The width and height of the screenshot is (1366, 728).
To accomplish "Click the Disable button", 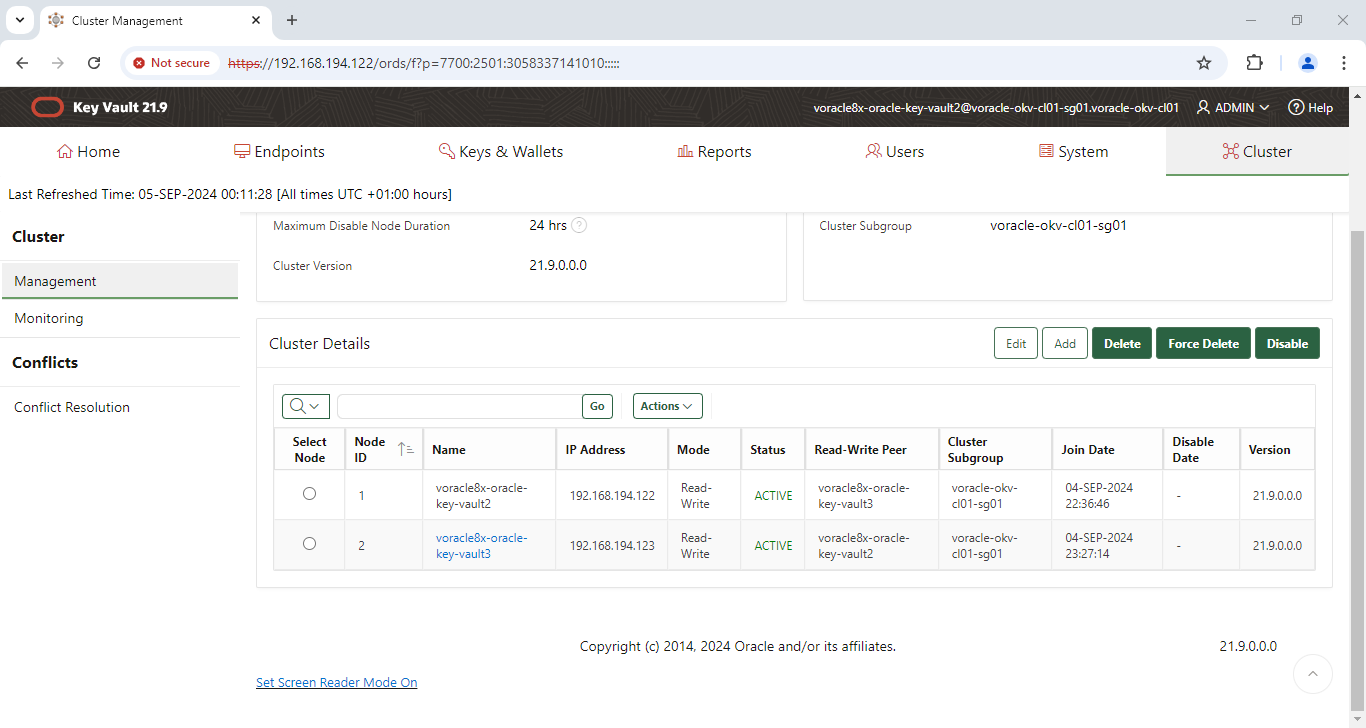I will (x=1287, y=343).
